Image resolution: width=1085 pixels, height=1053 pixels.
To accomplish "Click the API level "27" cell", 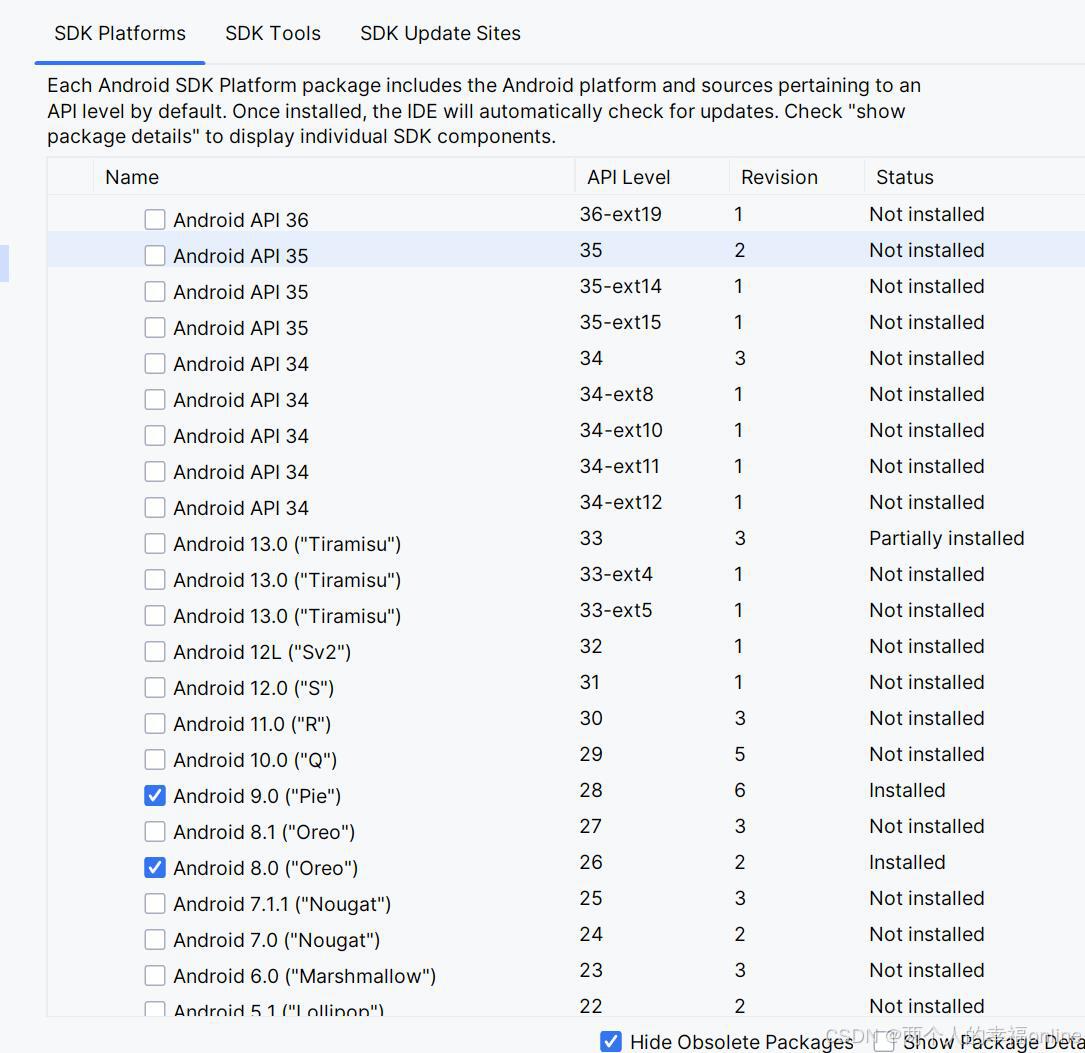I will (591, 825).
